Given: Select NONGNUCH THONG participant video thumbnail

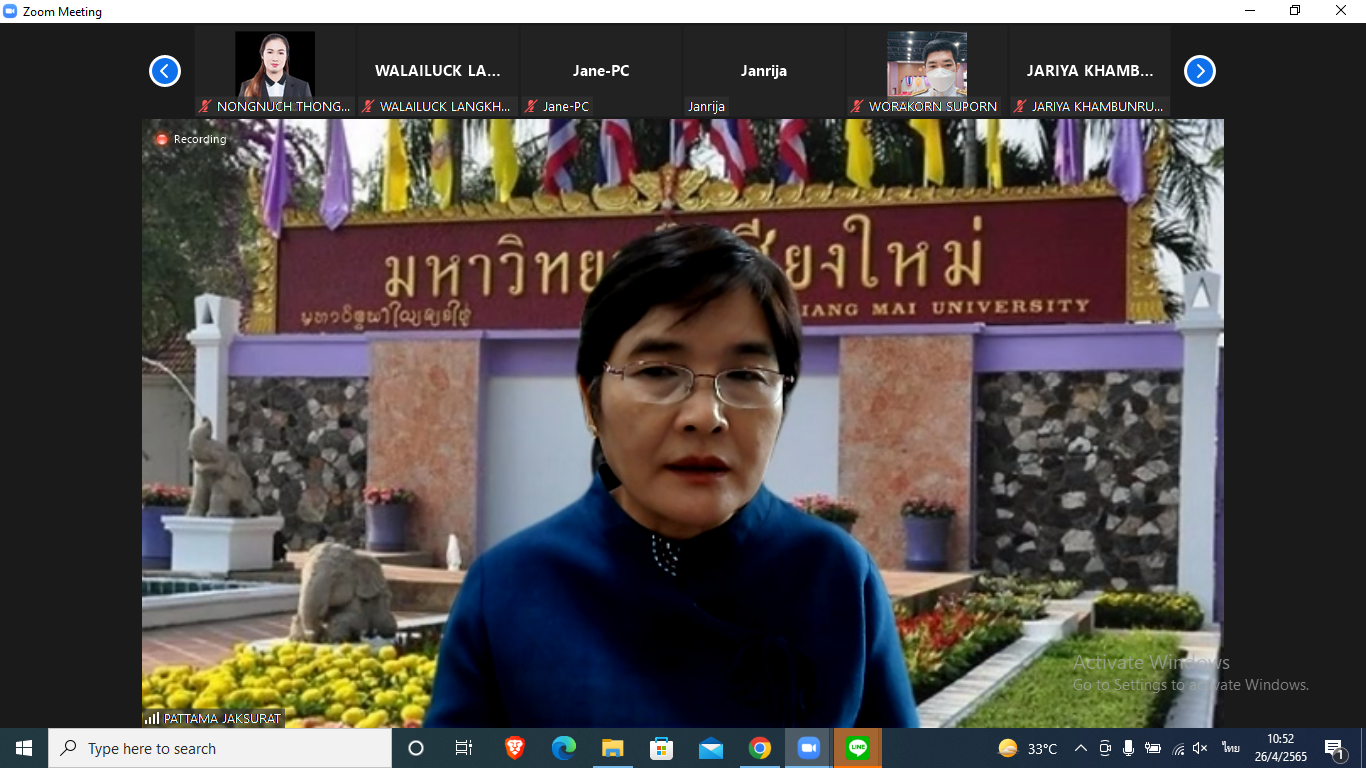Looking at the screenshot, I should tap(275, 72).
